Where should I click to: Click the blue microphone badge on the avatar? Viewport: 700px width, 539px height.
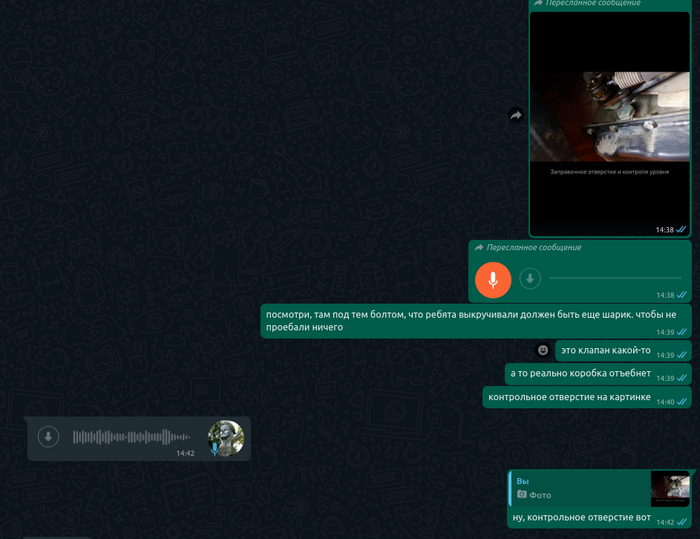[215, 449]
